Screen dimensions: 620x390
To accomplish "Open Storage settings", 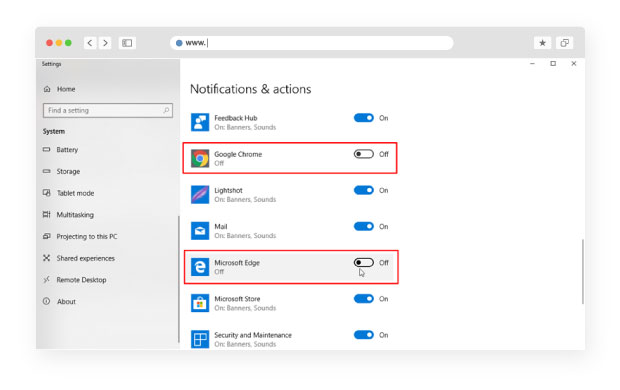I will pyautogui.click(x=68, y=171).
